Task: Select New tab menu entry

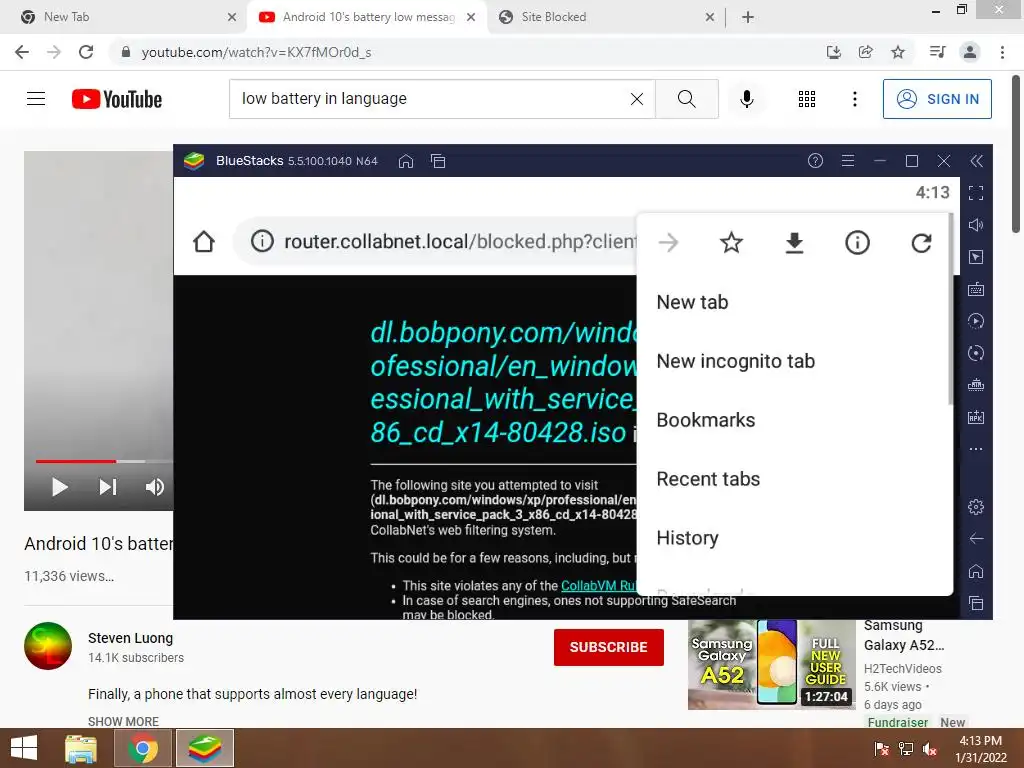Action: click(x=794, y=302)
